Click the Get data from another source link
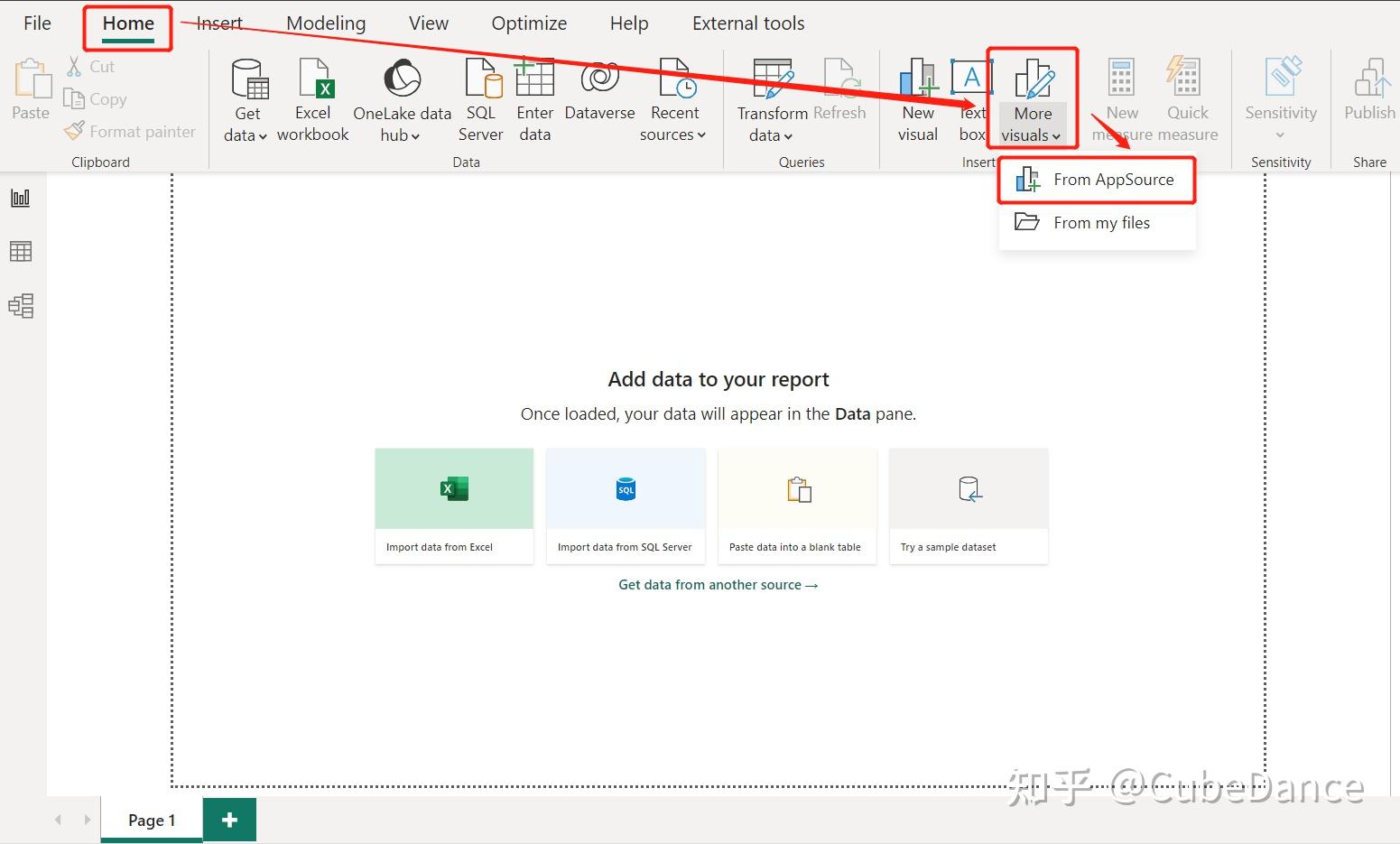 (x=718, y=584)
